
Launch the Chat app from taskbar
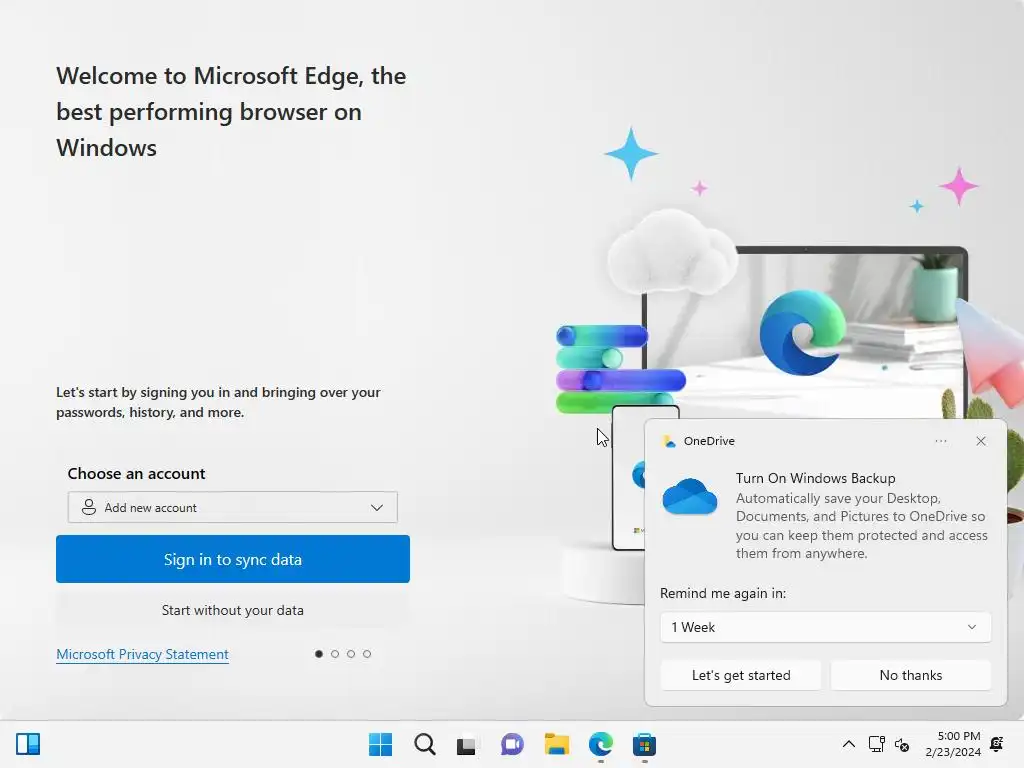[x=512, y=744]
